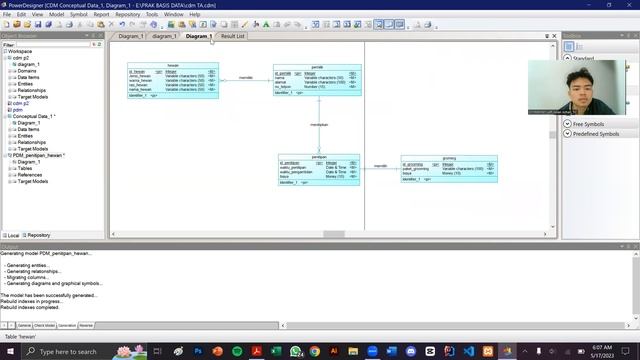Screen dimensions: 640x360
Task: Expand the References folder in object browser
Action: pos(10,175)
